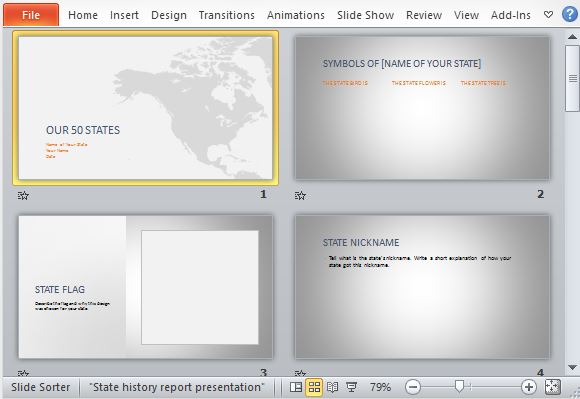Select Slide Sorter view icon
The width and height of the screenshot is (580, 399).
[314, 387]
